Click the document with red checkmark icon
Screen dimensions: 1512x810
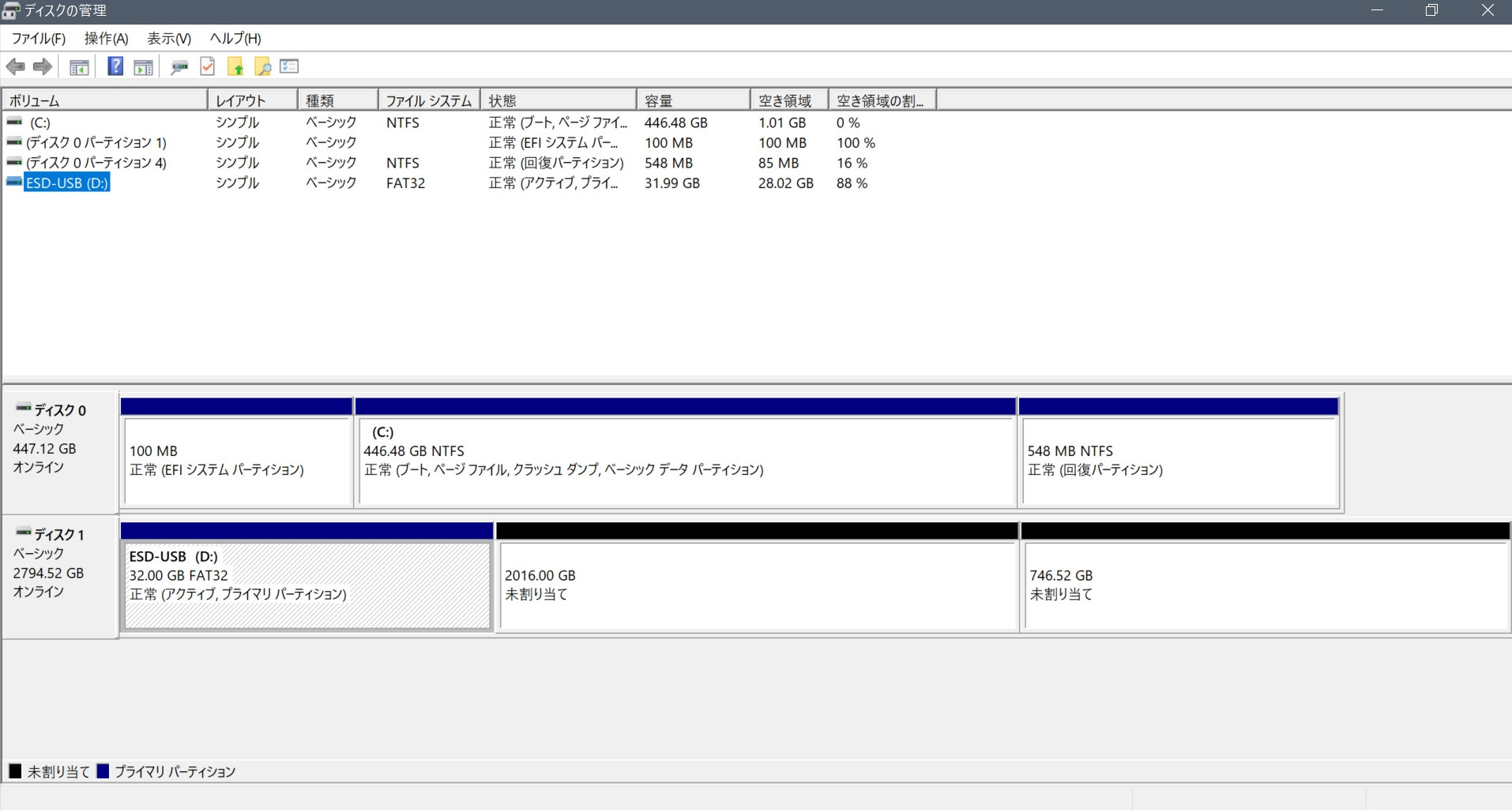(208, 66)
